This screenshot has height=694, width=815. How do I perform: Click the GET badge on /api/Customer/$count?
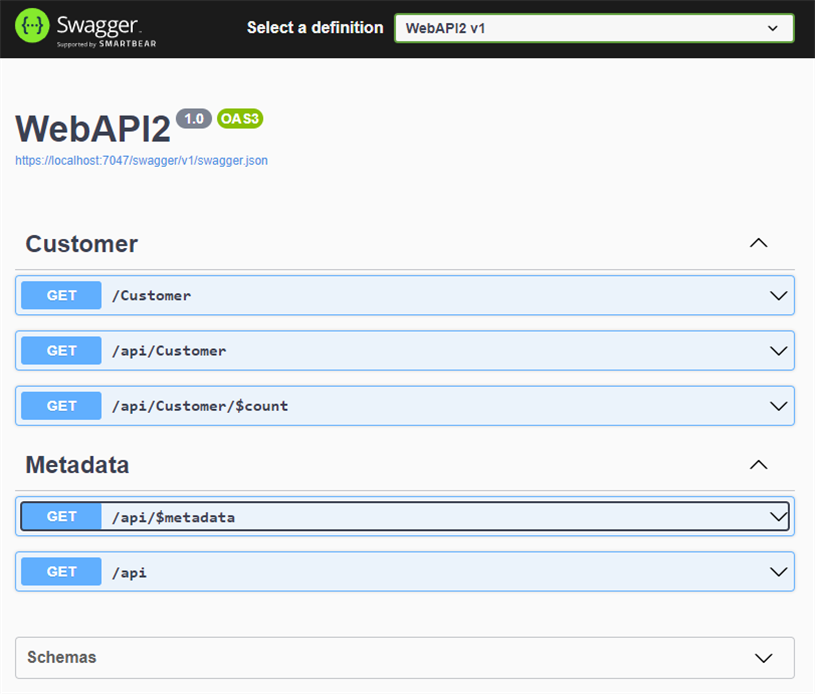click(x=60, y=406)
